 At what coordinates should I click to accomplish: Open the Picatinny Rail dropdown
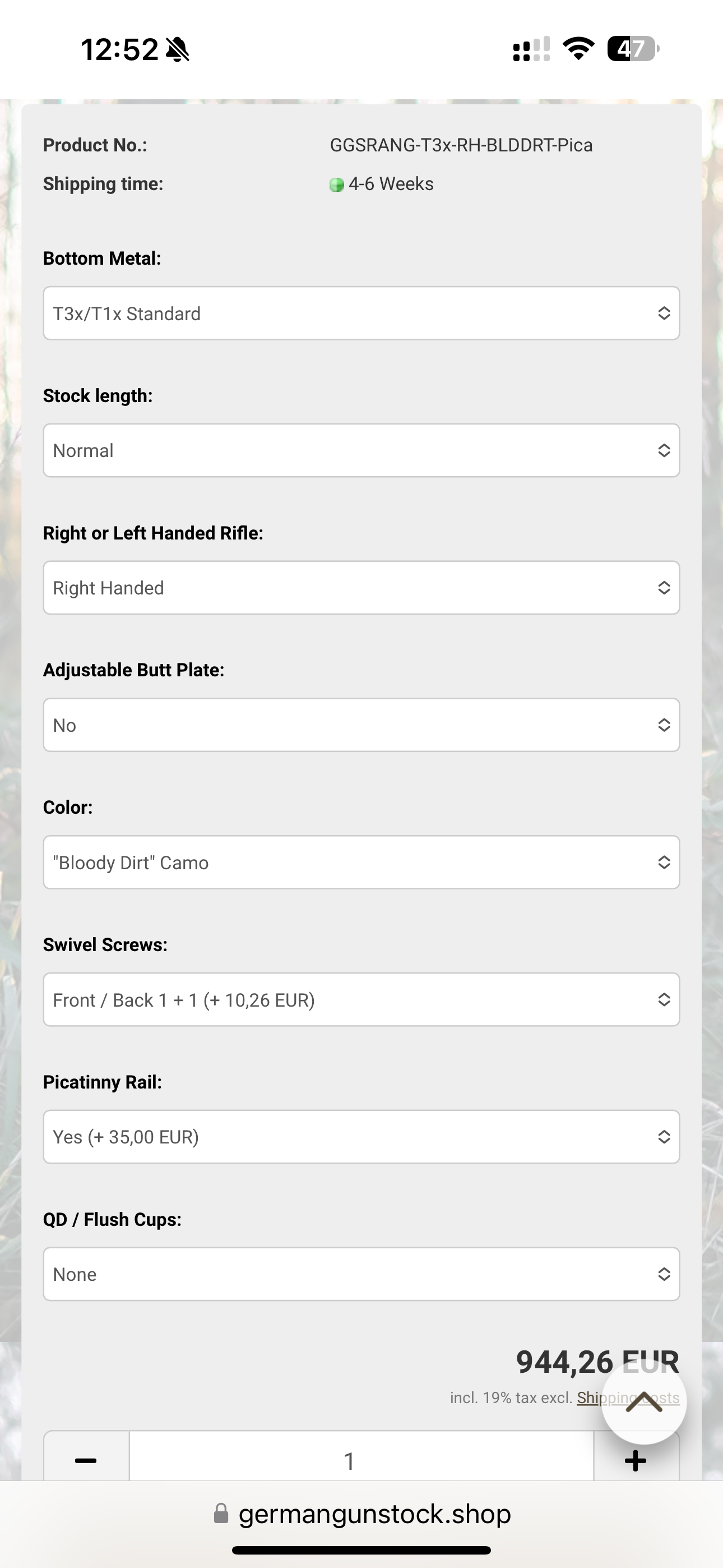(361, 1137)
